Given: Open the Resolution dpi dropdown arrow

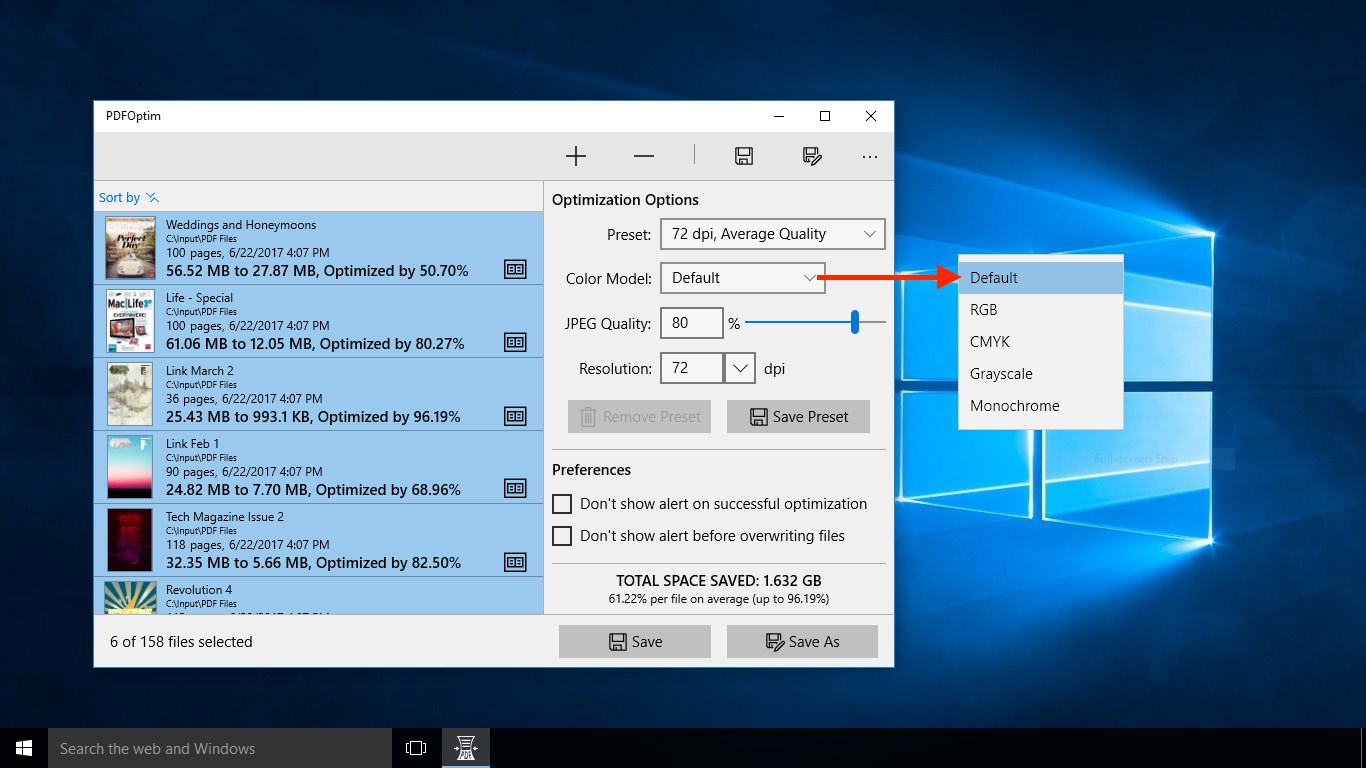Looking at the screenshot, I should point(739,368).
